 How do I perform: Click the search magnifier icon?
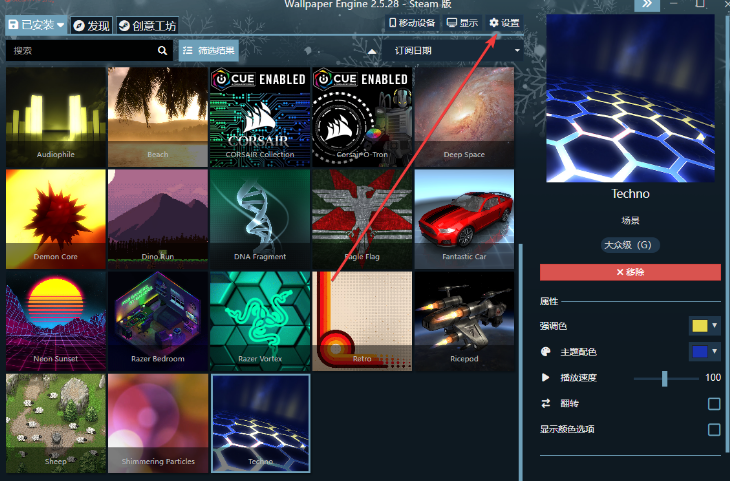coord(163,50)
